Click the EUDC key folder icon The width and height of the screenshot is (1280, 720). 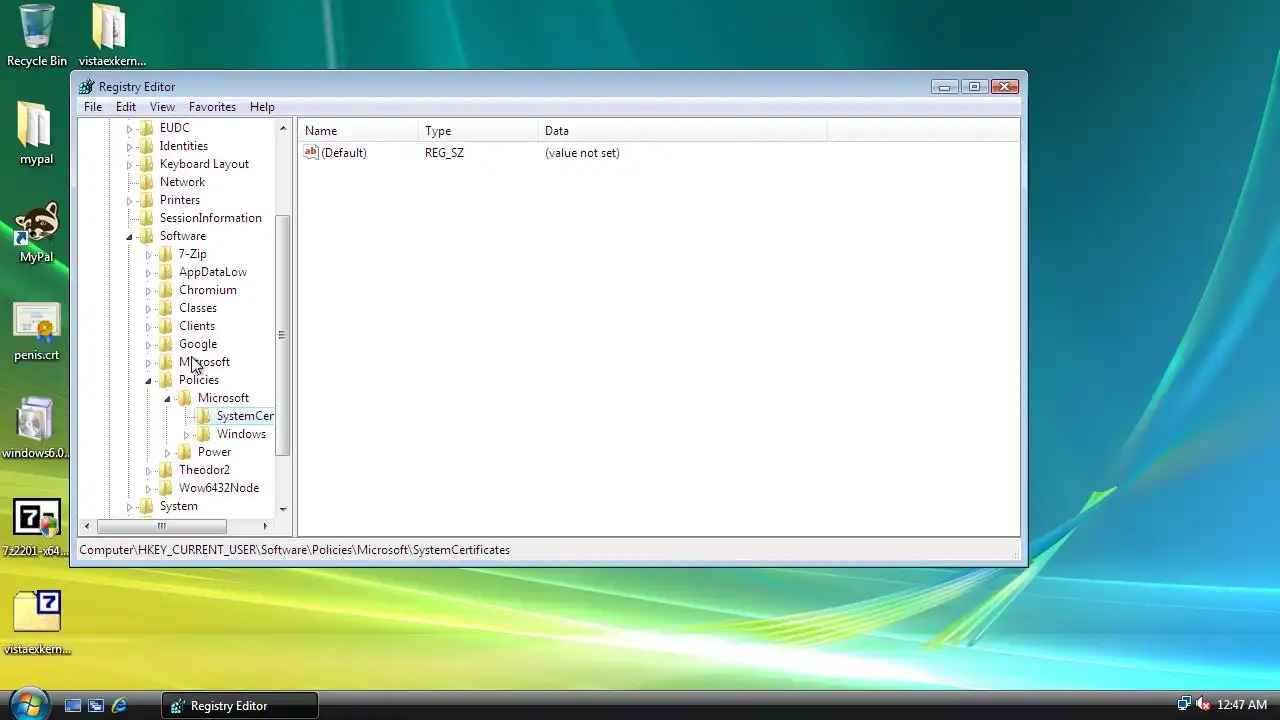pos(147,128)
